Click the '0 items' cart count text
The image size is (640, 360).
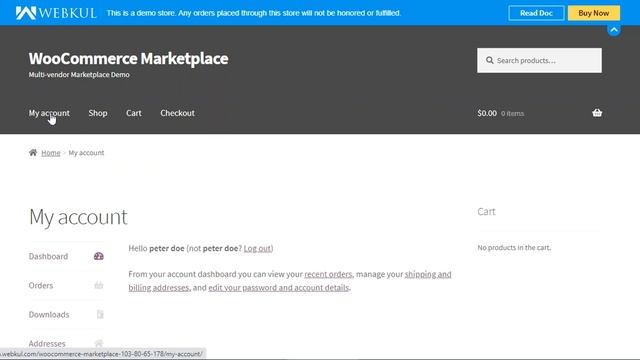512,113
